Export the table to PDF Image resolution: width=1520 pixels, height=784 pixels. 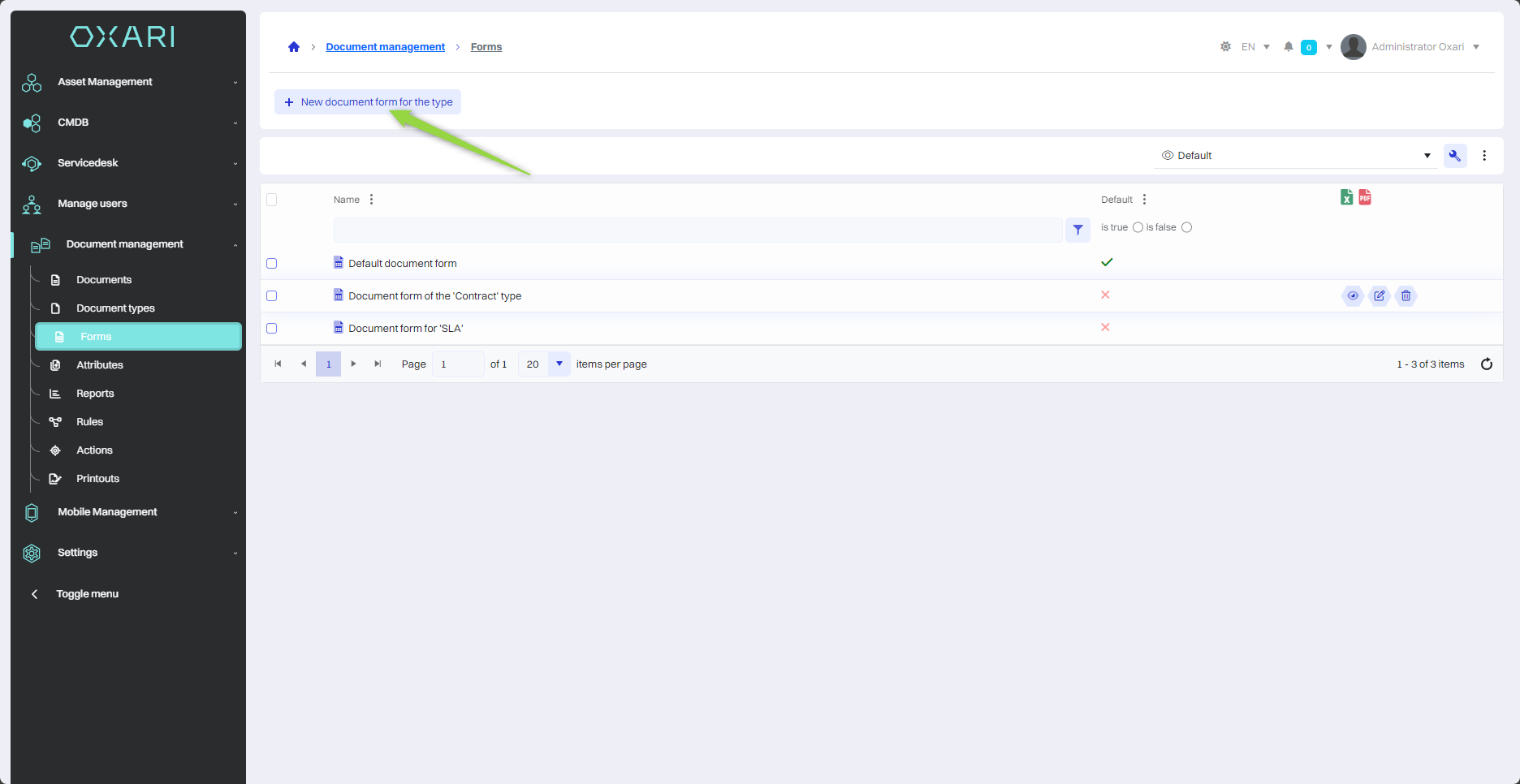[1365, 197]
